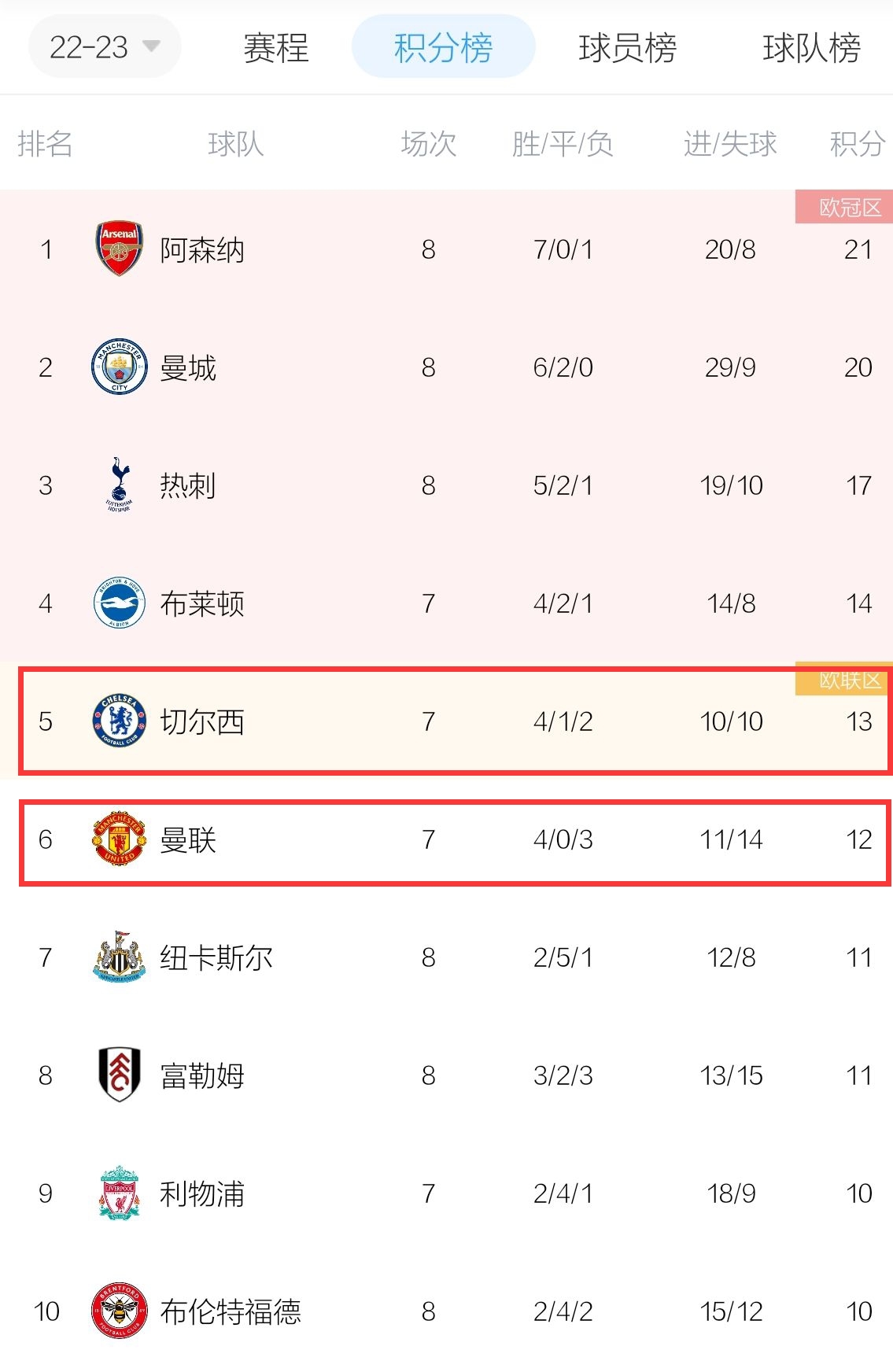Tap the Brentford bee badge

119,1311
